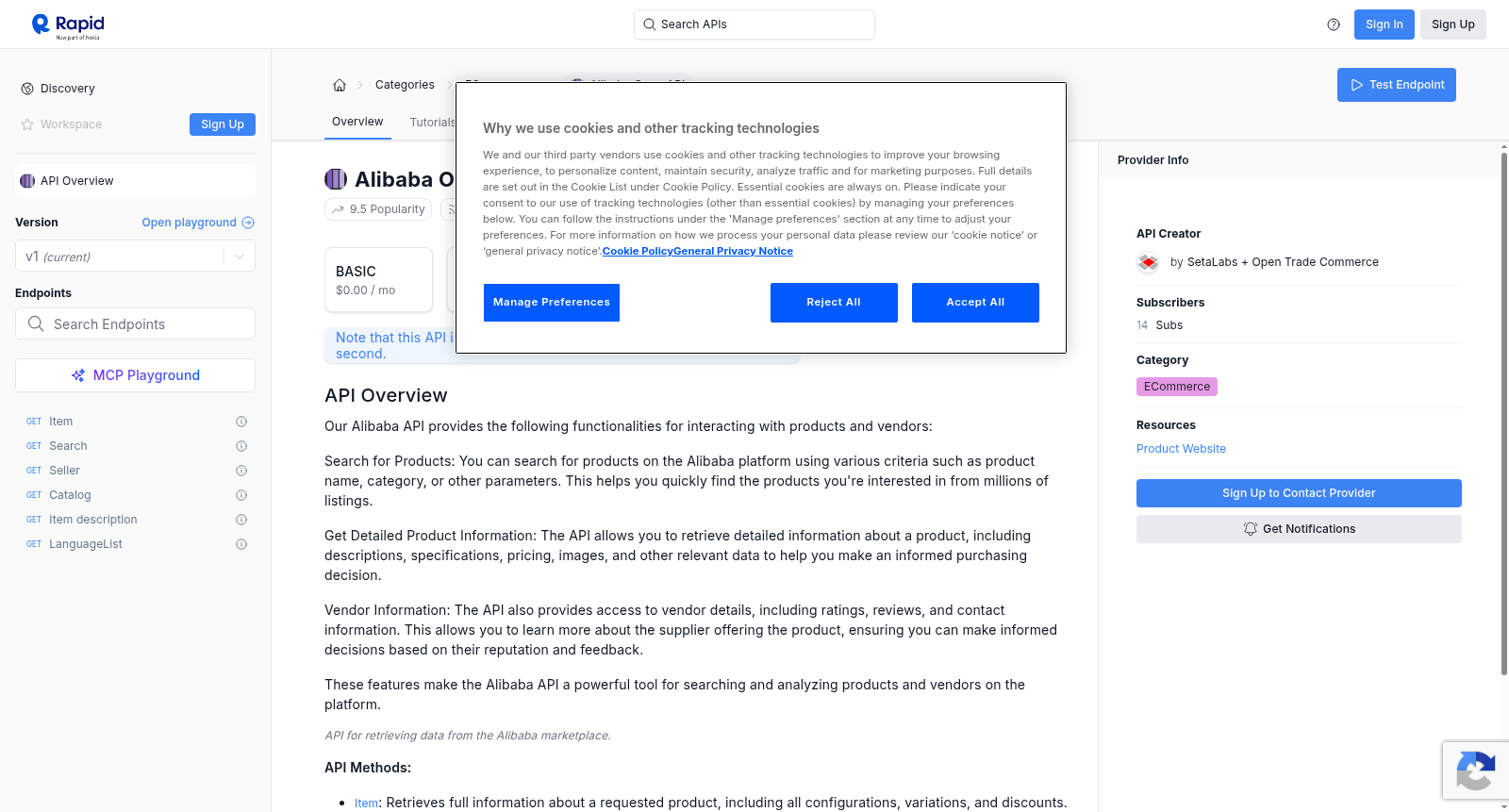Open the Rapid logo homepage
Image resolution: width=1509 pixels, height=812 pixels.
point(68,25)
